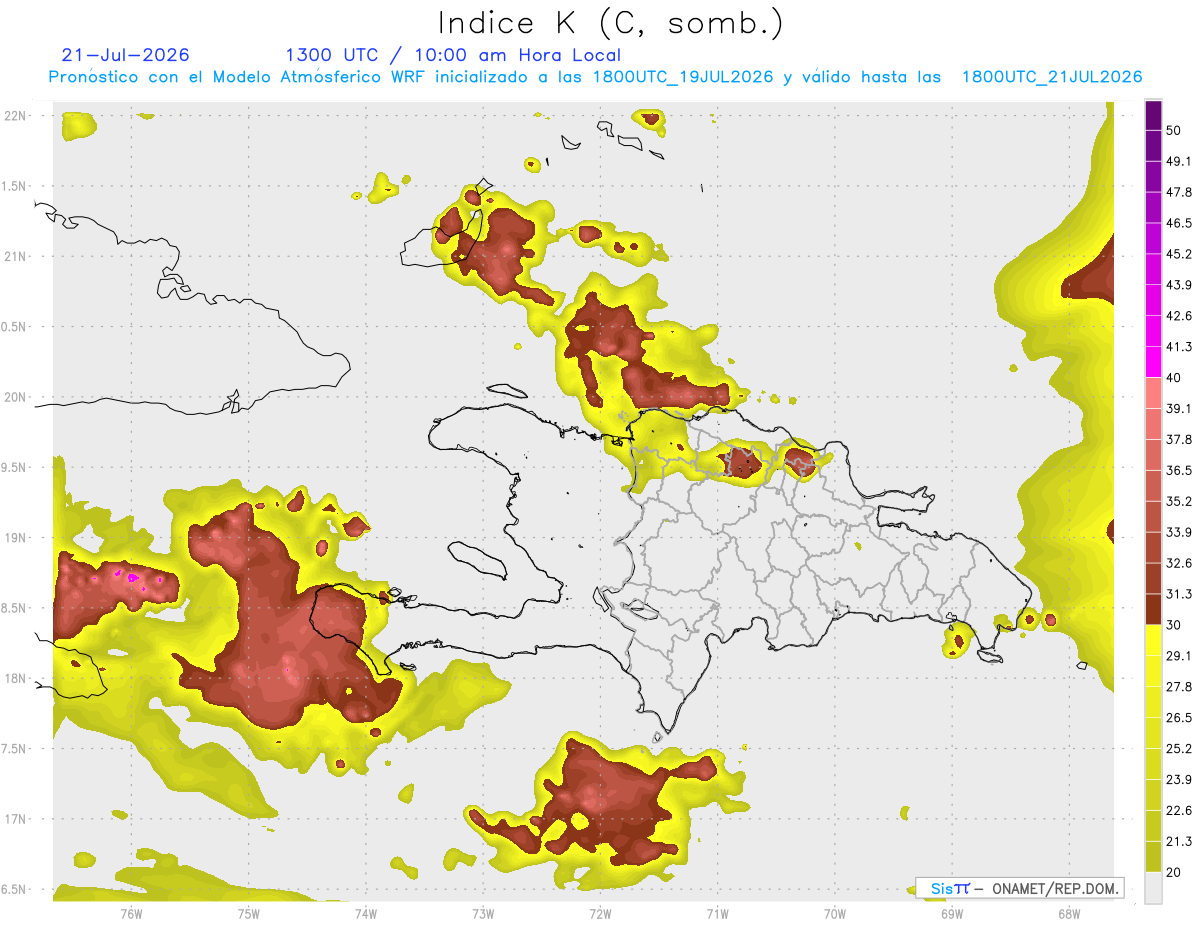Click the colorbar value "30"
Screen dimensions: 1200x927
(x=1173, y=626)
